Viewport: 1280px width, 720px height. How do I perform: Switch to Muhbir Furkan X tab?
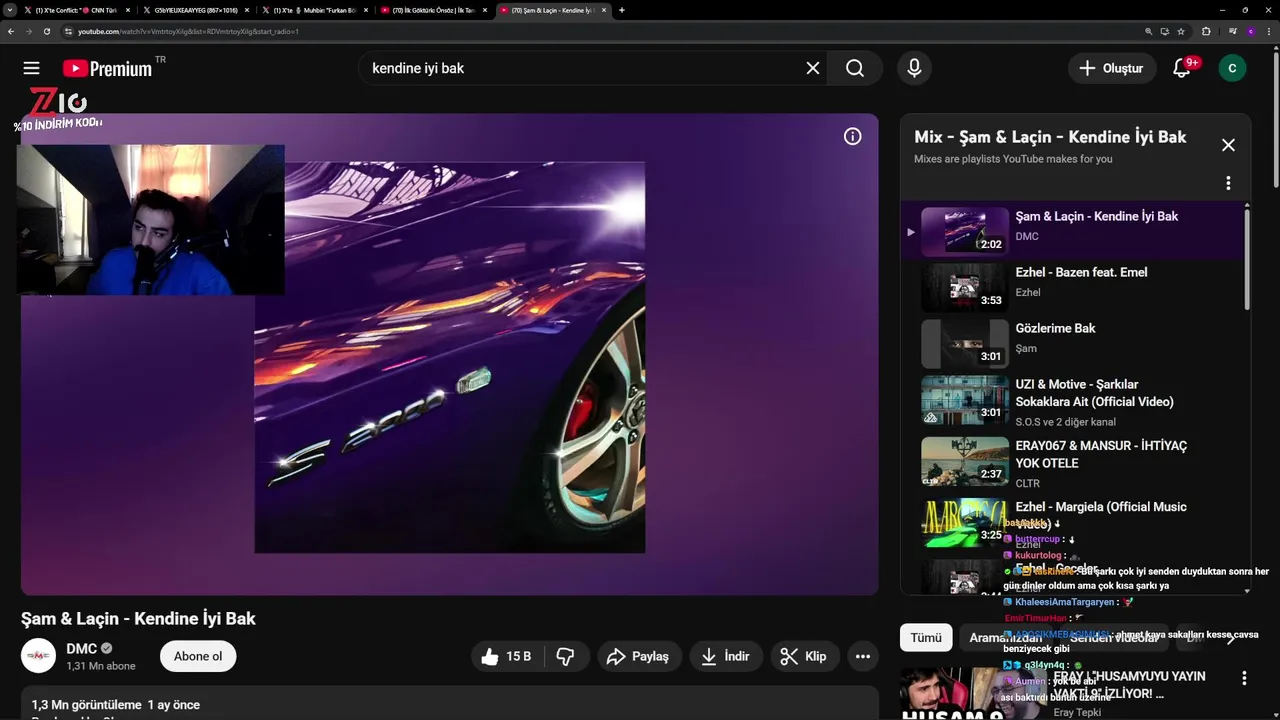point(314,10)
